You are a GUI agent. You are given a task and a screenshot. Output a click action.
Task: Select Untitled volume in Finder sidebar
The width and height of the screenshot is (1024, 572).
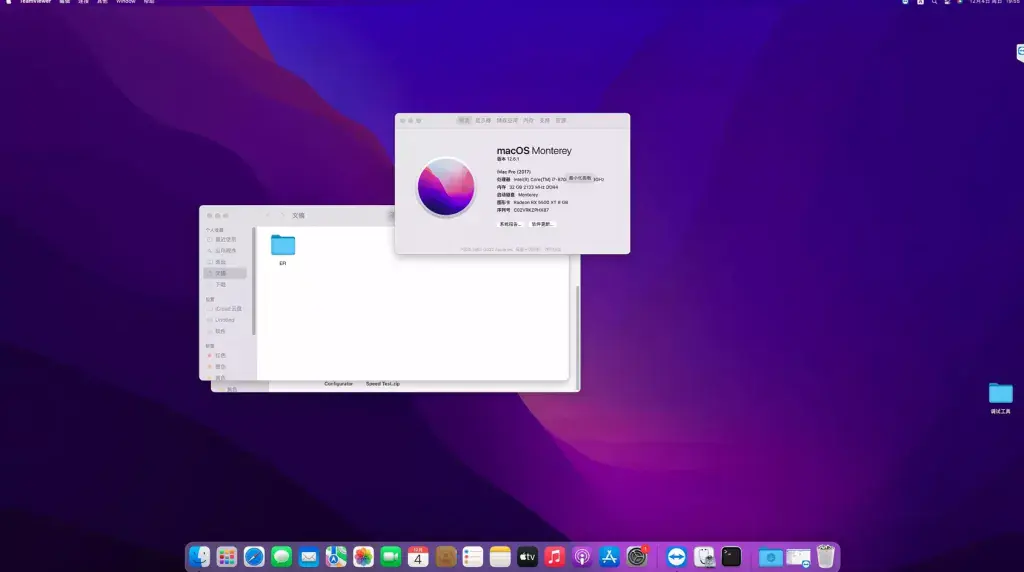tap(225, 320)
